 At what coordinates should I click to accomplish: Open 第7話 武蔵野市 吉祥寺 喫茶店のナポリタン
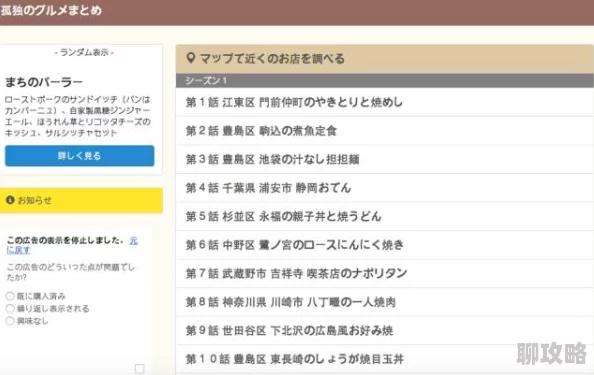[x=385, y=273]
